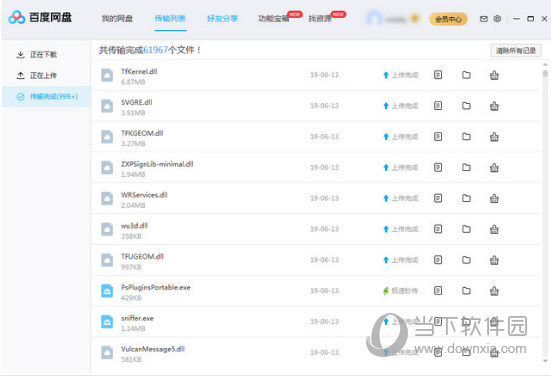
Task: Select file name wu3d.dll
Action: 134,226
